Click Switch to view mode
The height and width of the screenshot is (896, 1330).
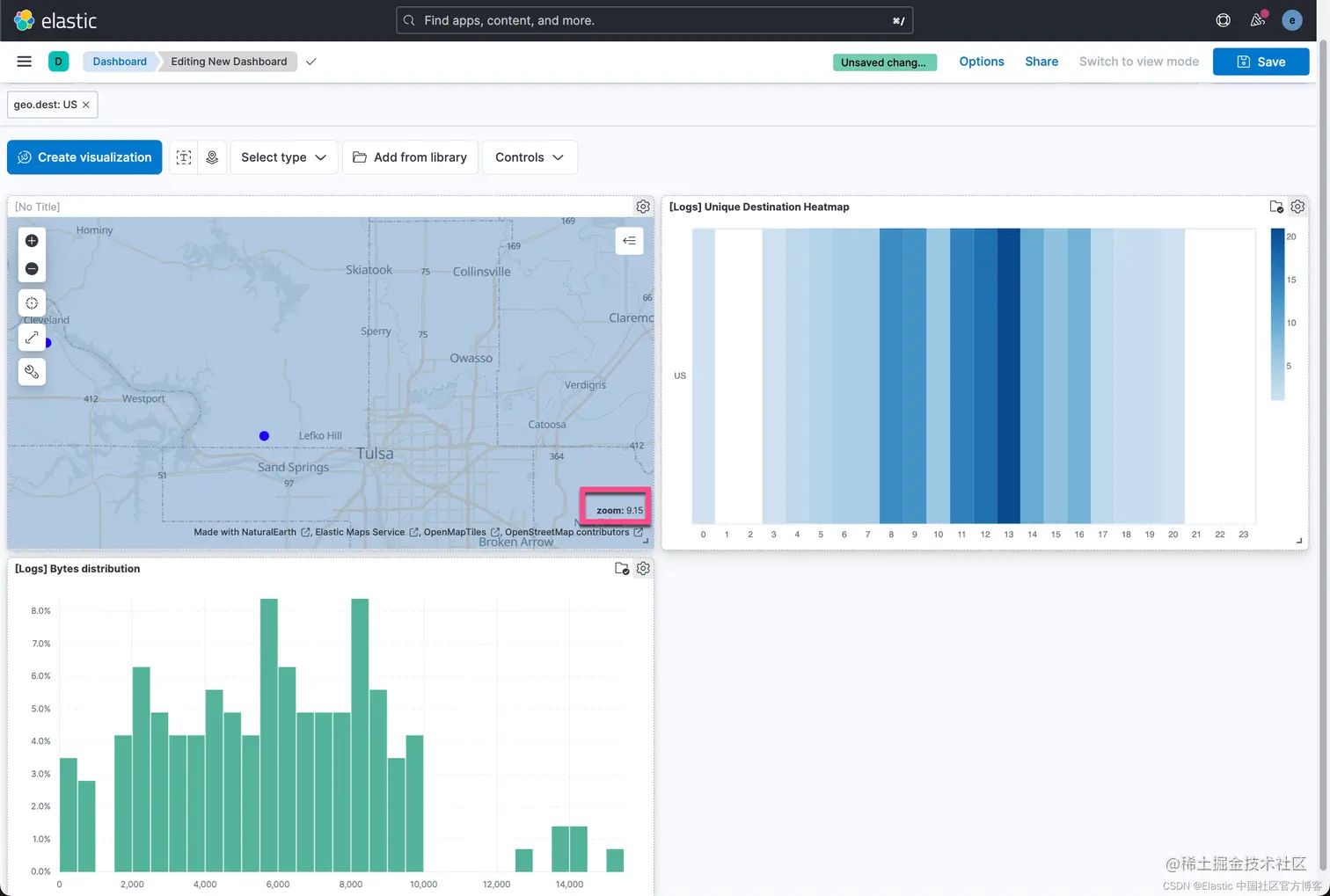click(x=1139, y=62)
